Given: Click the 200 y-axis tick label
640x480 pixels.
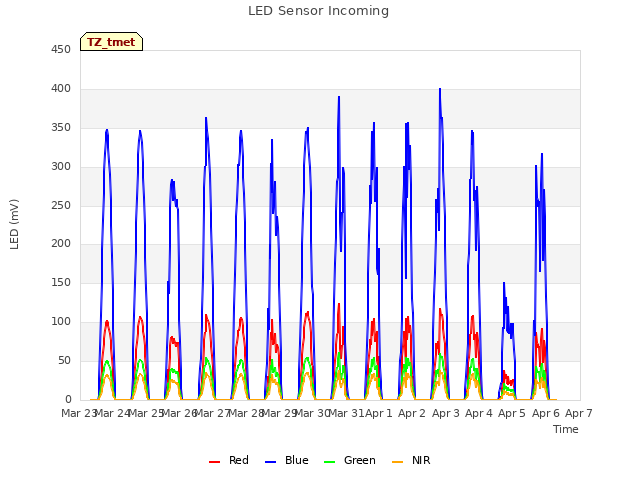Looking at the screenshot, I should pos(61,244).
